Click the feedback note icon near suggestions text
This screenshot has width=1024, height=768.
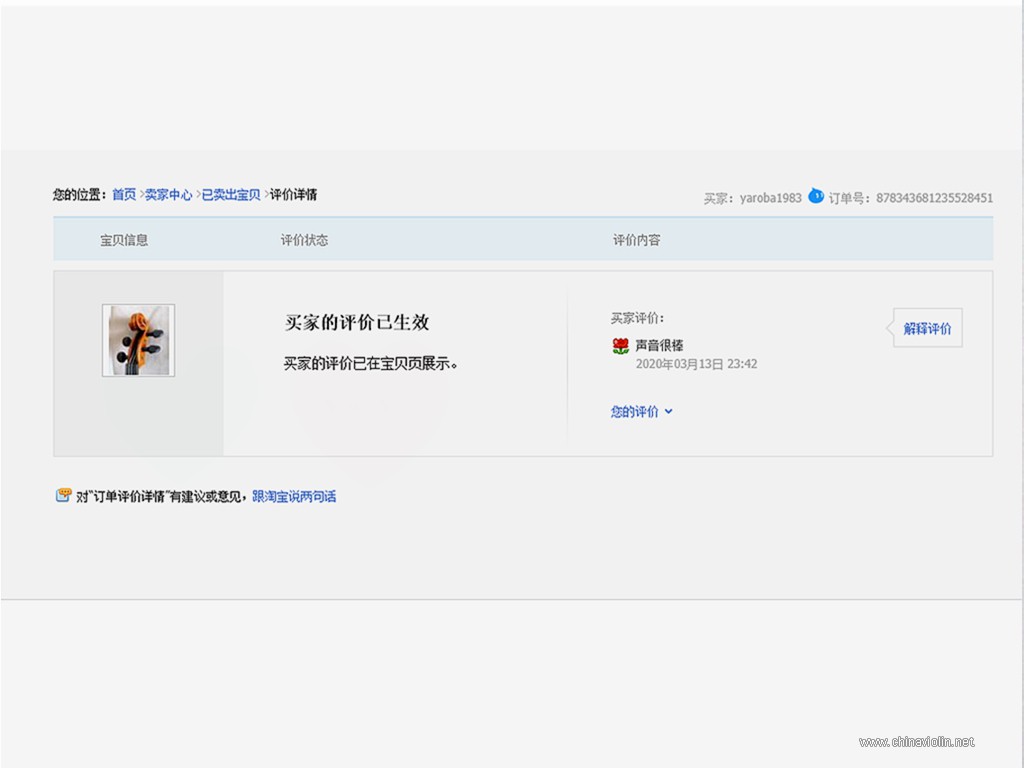click(x=63, y=496)
